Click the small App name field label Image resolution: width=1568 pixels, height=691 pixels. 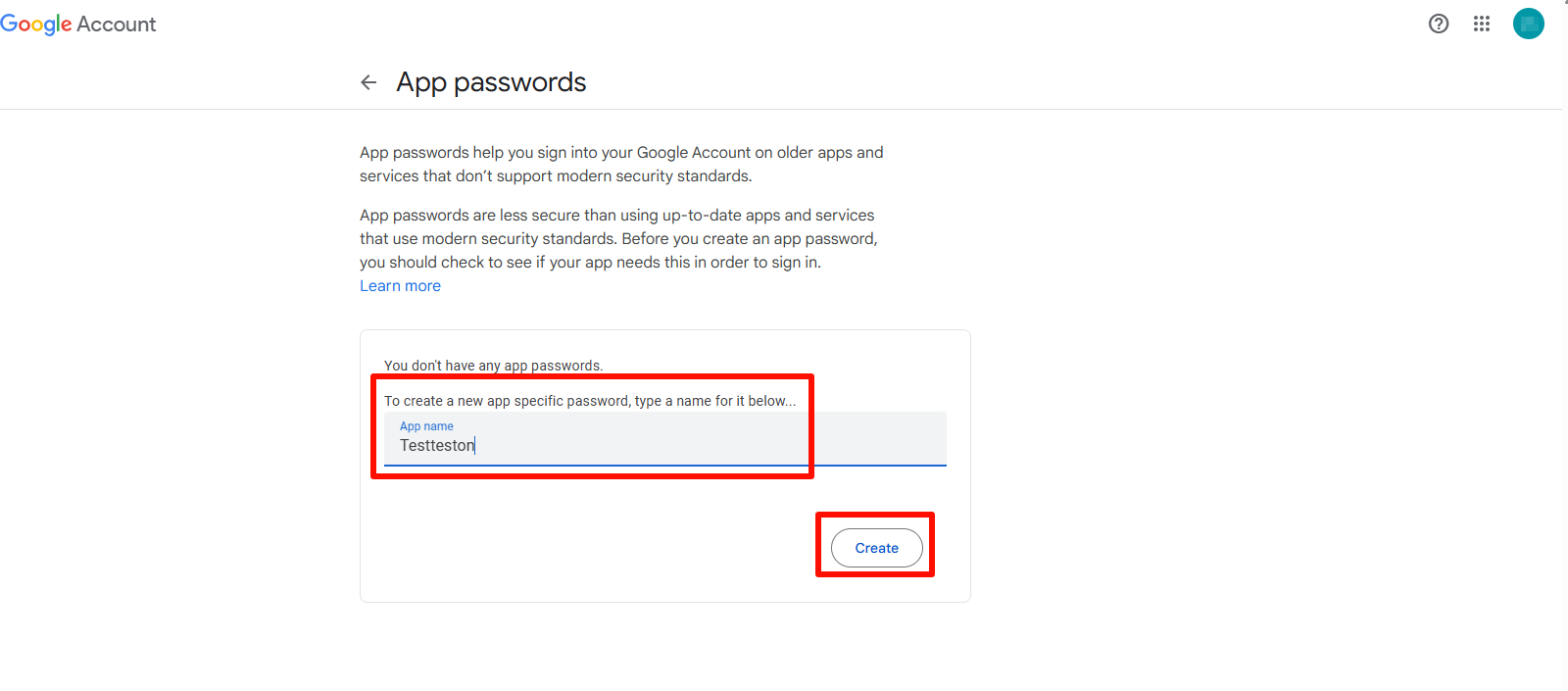(x=426, y=426)
